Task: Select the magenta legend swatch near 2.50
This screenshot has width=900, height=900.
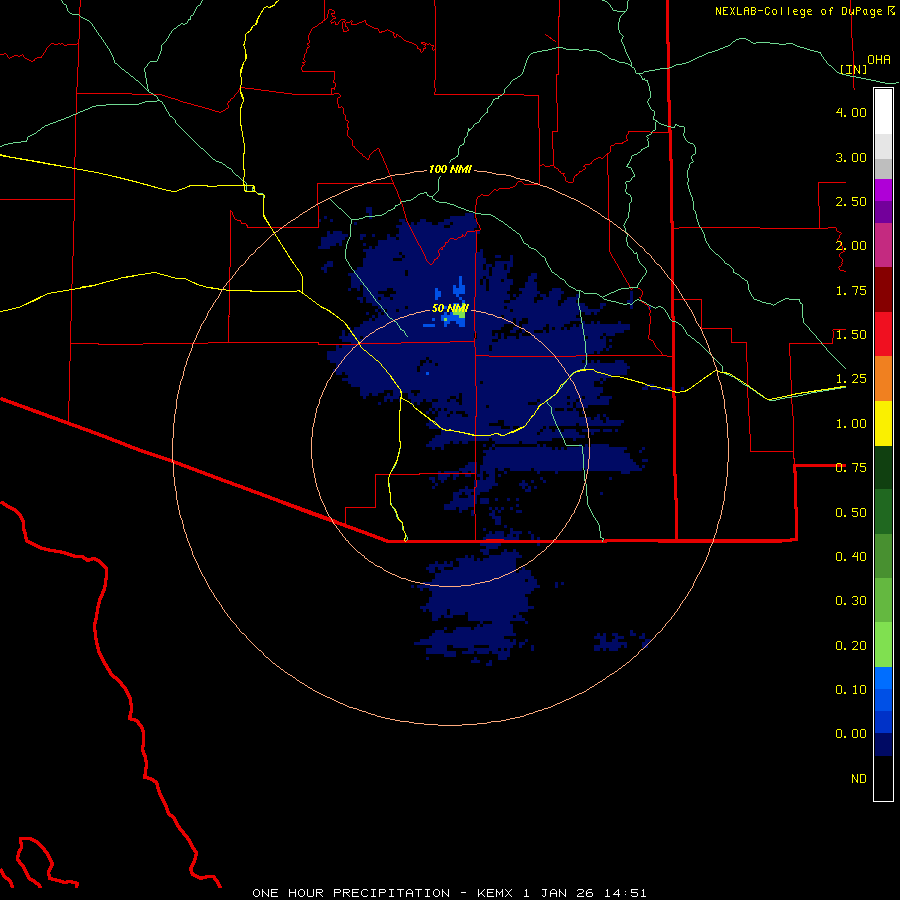Action: coord(883,190)
